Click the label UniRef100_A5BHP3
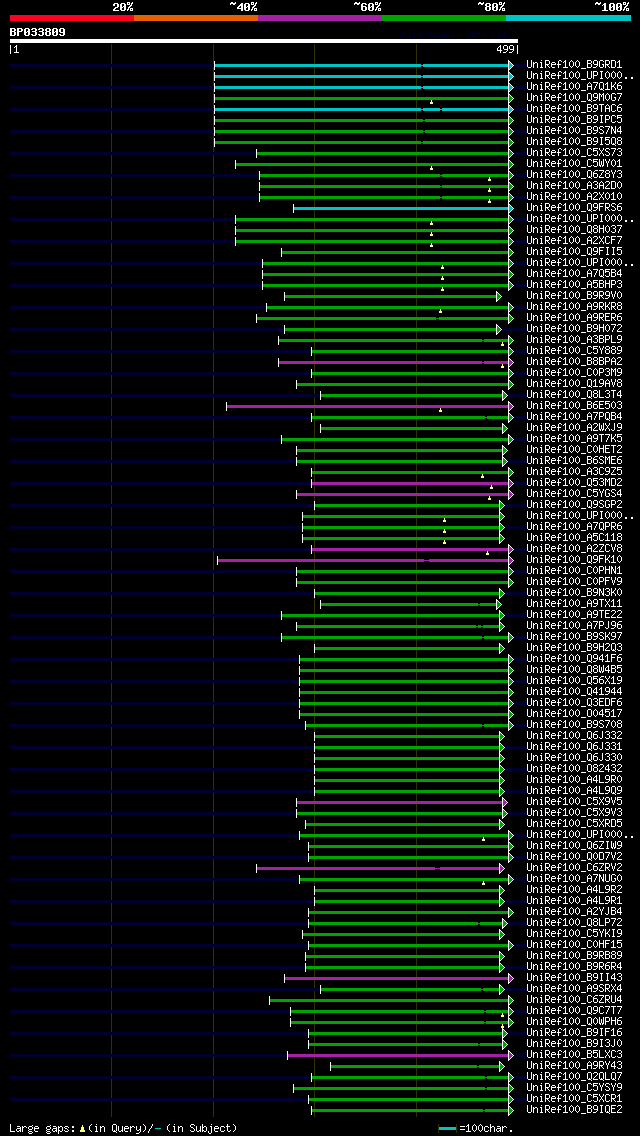 (x=574, y=285)
